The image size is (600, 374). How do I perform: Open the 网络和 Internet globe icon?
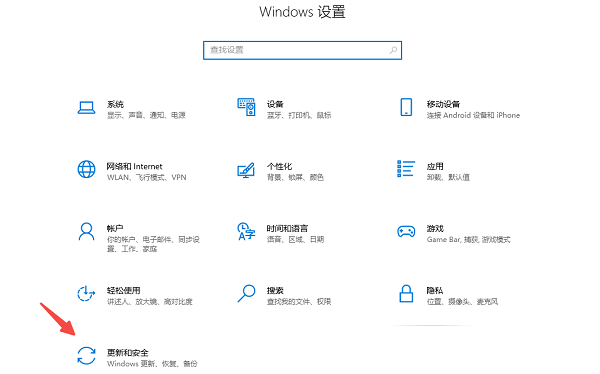click(86, 169)
